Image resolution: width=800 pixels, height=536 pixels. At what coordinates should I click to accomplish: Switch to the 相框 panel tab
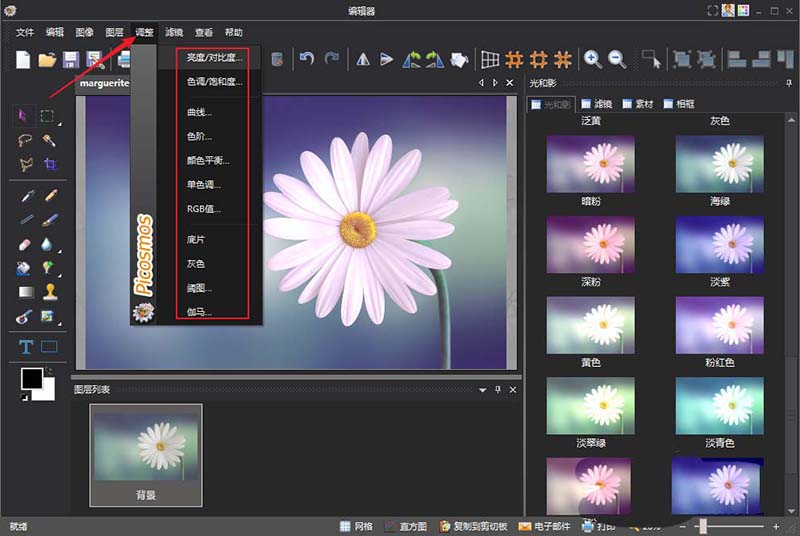click(x=679, y=104)
